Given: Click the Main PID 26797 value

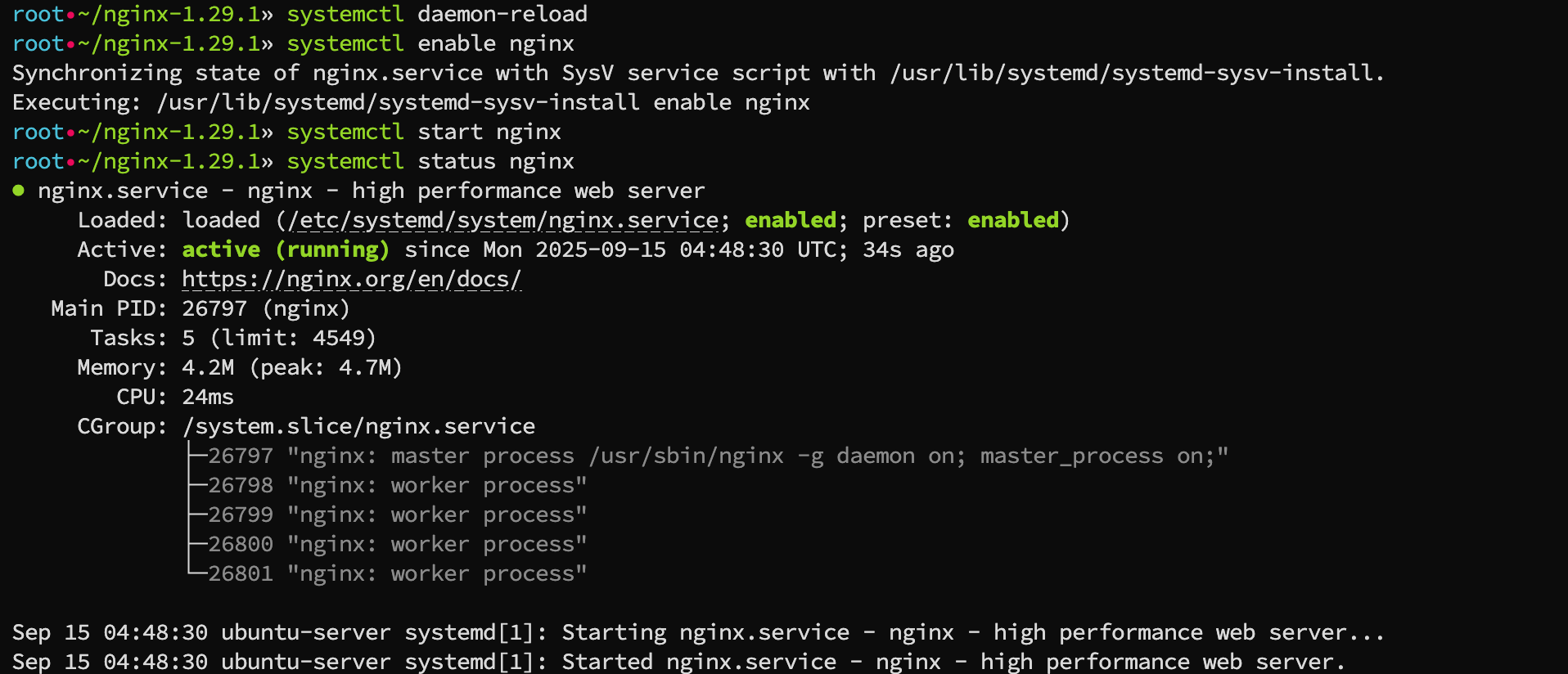Looking at the screenshot, I should pyautogui.click(x=214, y=308).
